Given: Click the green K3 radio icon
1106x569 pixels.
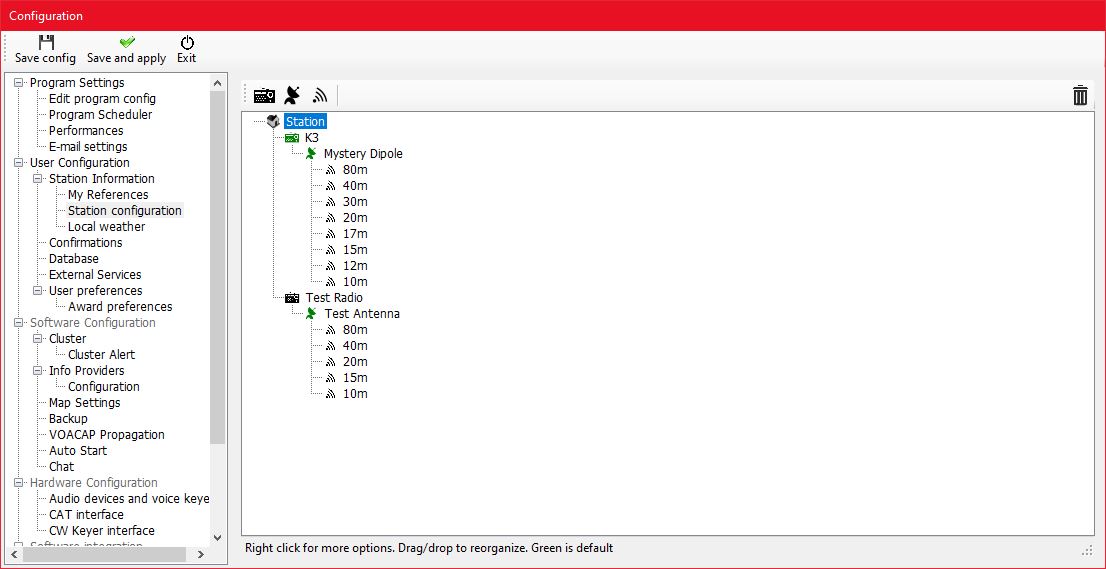Looking at the screenshot, I should click(292, 137).
